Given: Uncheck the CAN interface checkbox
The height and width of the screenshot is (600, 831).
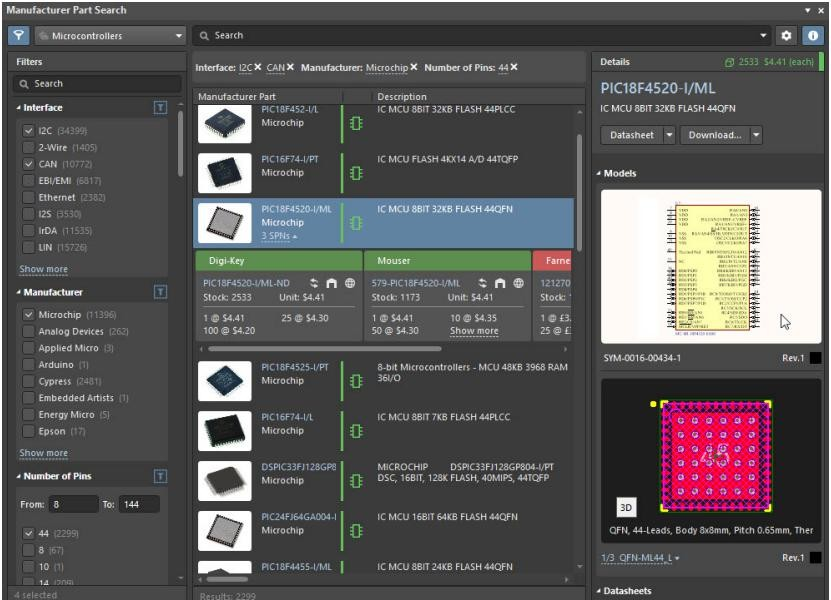Looking at the screenshot, I should pyautogui.click(x=29, y=164).
